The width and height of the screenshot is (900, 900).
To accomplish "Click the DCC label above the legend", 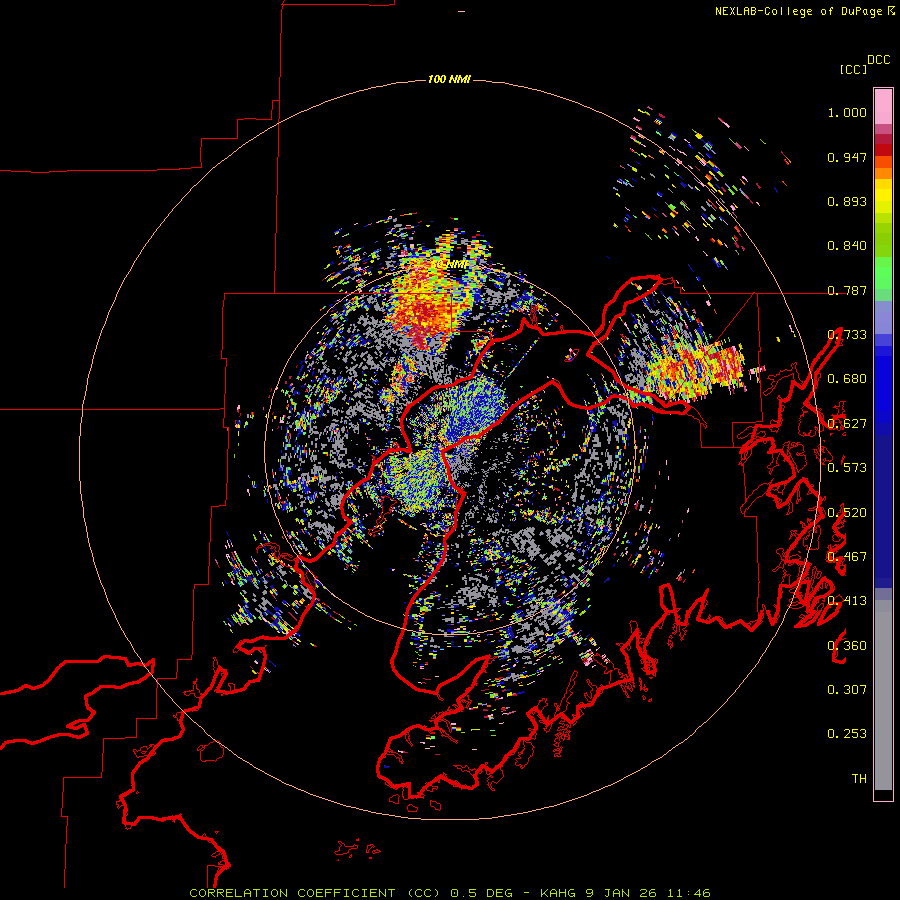I will [879, 60].
